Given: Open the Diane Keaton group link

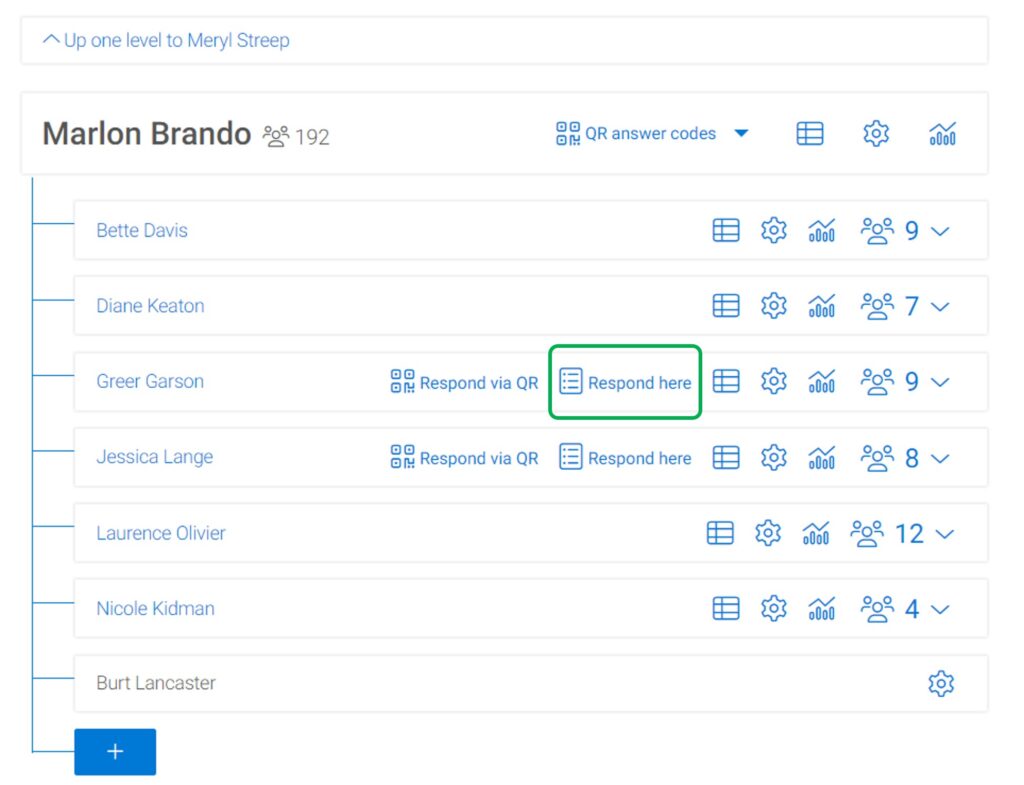Looking at the screenshot, I should (150, 306).
